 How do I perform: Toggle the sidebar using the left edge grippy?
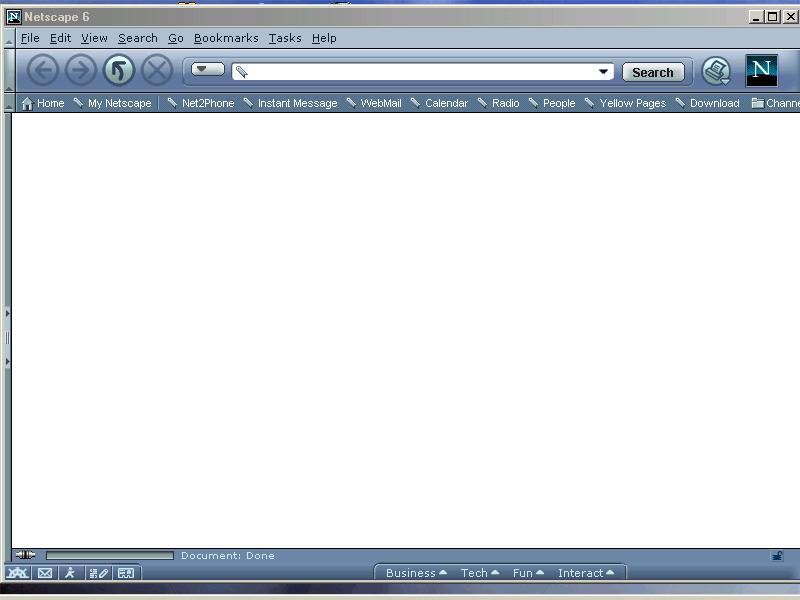pyautogui.click(x=7, y=337)
